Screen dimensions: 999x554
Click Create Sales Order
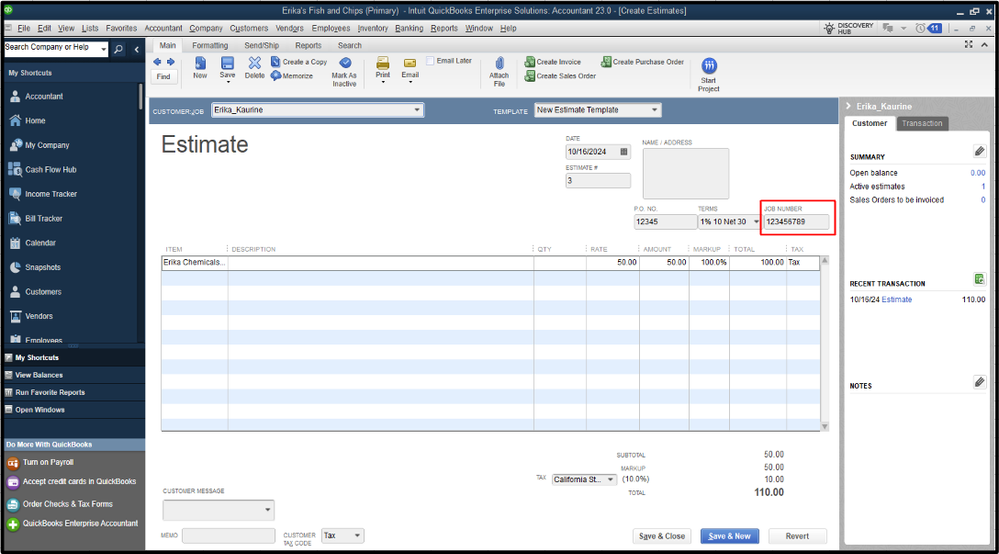(x=560, y=76)
